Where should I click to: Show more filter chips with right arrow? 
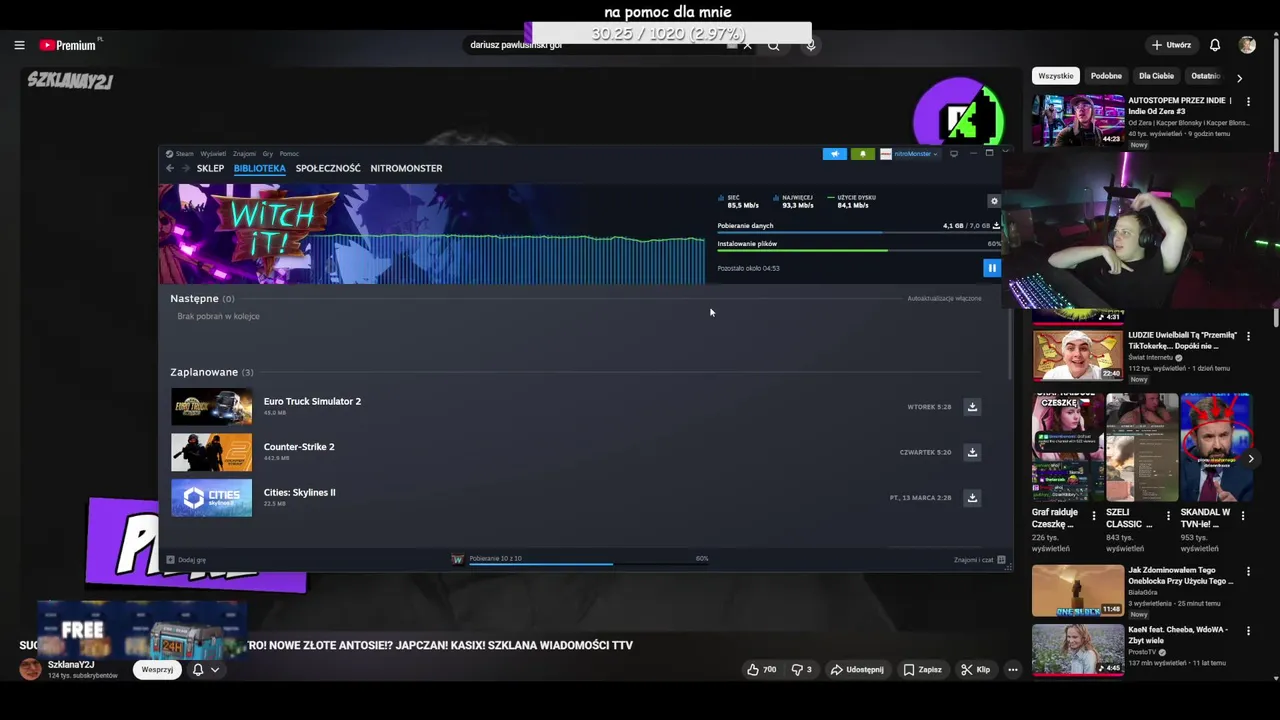click(x=1239, y=77)
